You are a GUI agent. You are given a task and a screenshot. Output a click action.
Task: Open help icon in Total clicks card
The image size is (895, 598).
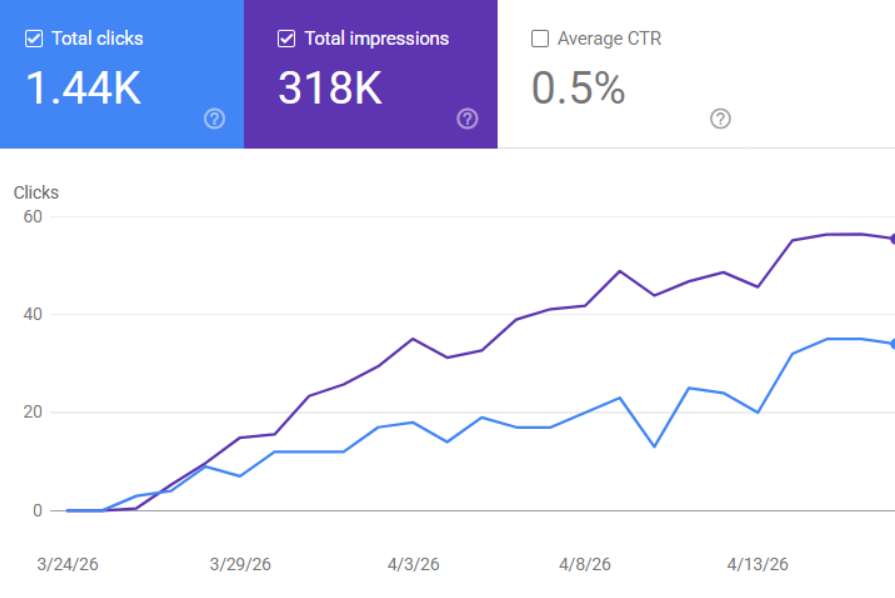215,119
